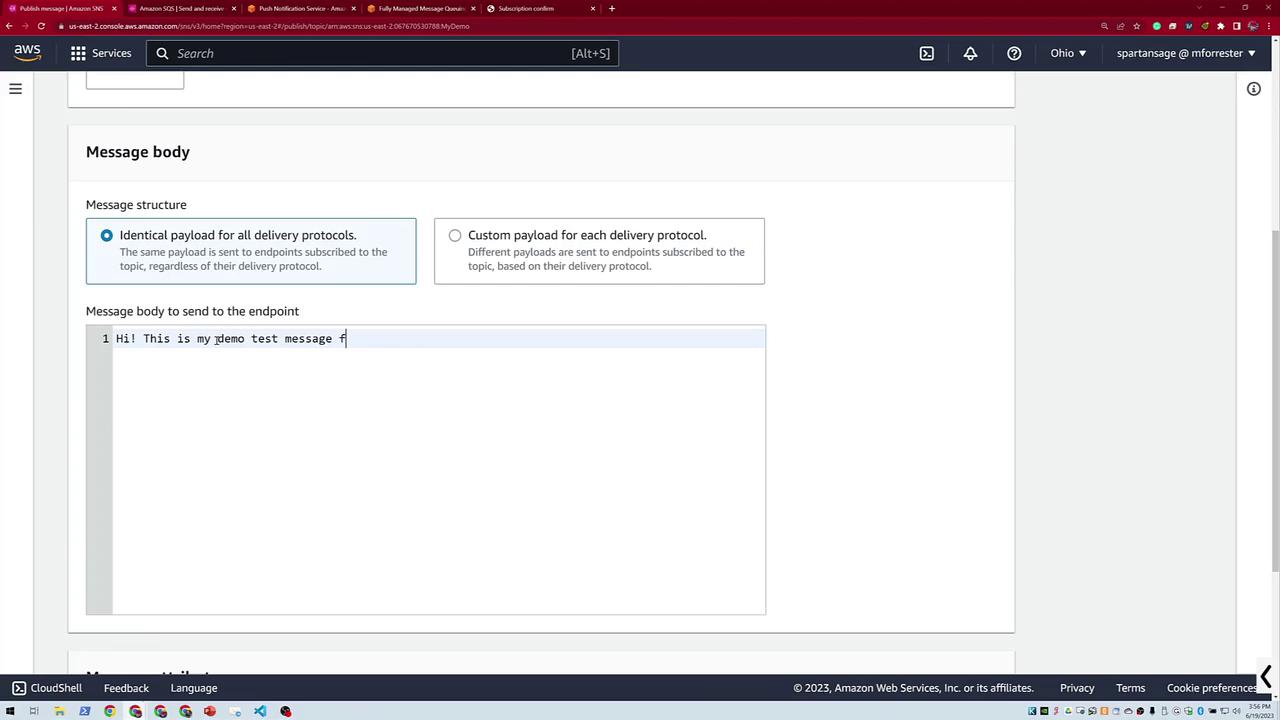The image size is (1280, 720).
Task: Open the taskbar clock showing 3:56 PM
Action: (1258, 711)
